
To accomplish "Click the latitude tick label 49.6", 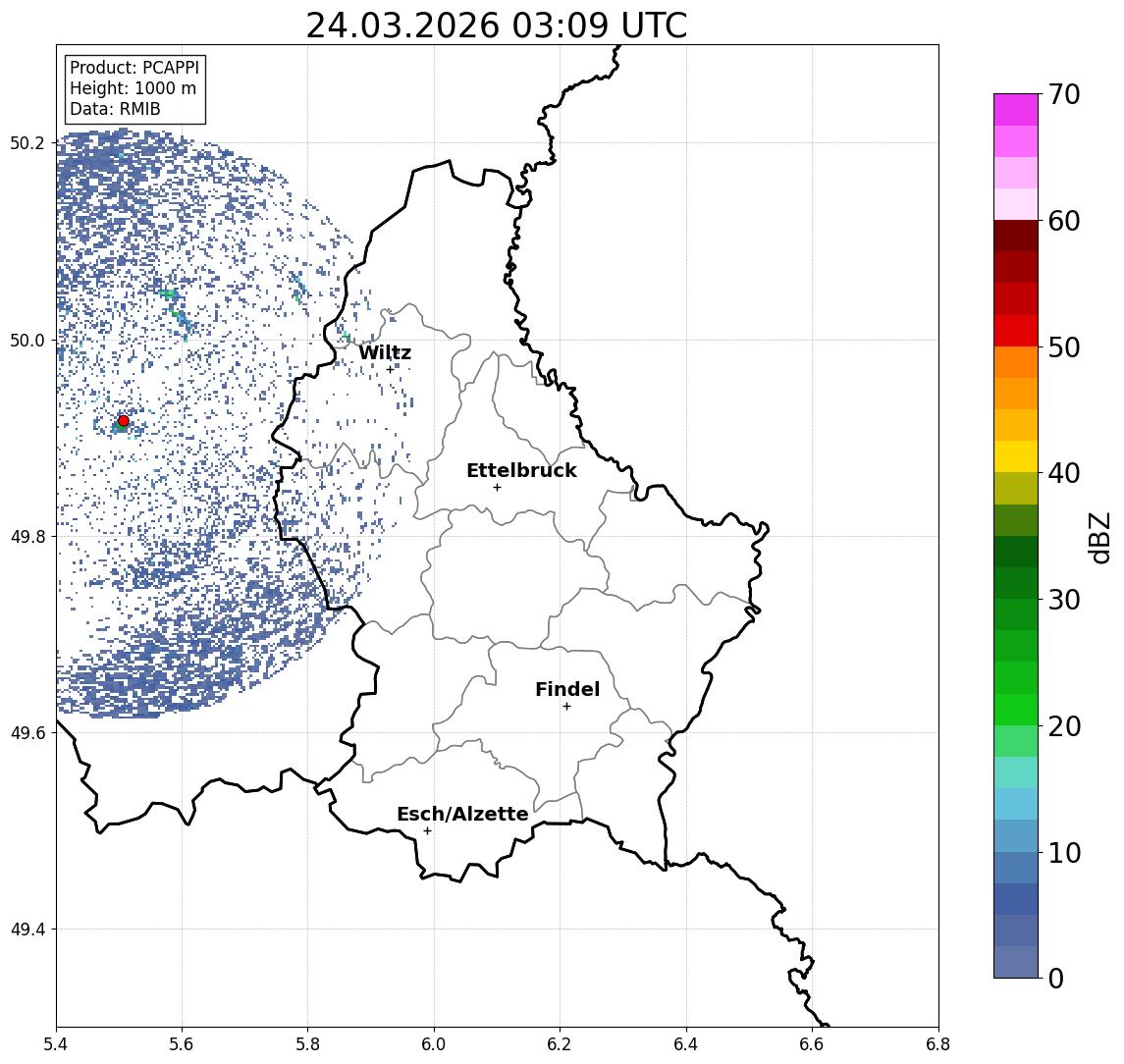I will [27, 733].
